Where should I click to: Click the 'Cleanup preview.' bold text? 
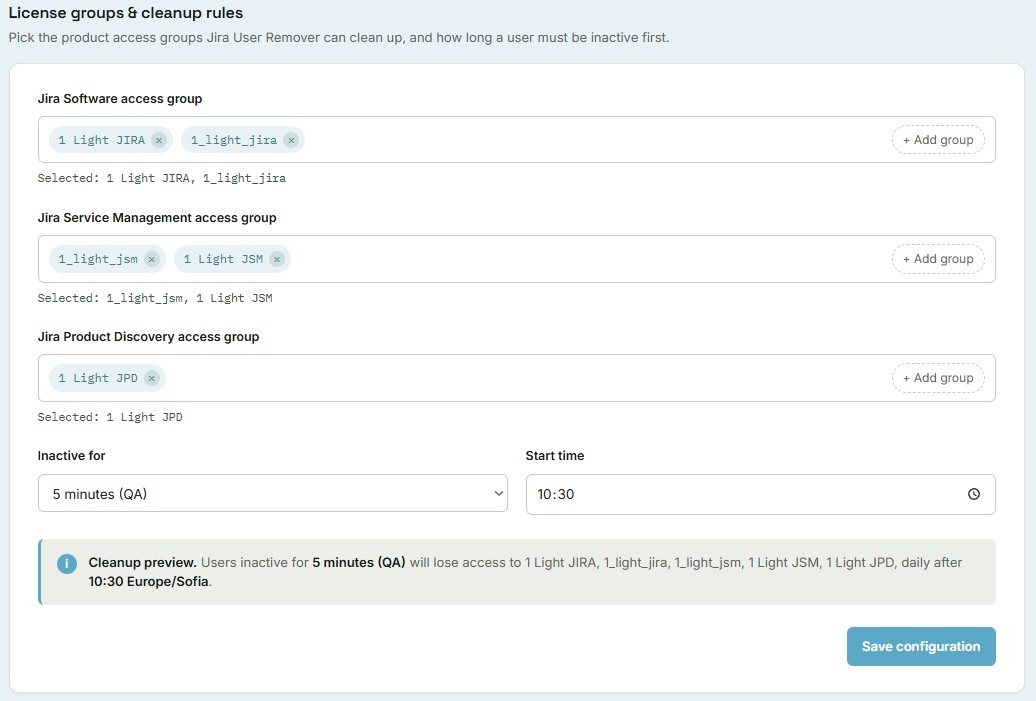[x=143, y=562]
